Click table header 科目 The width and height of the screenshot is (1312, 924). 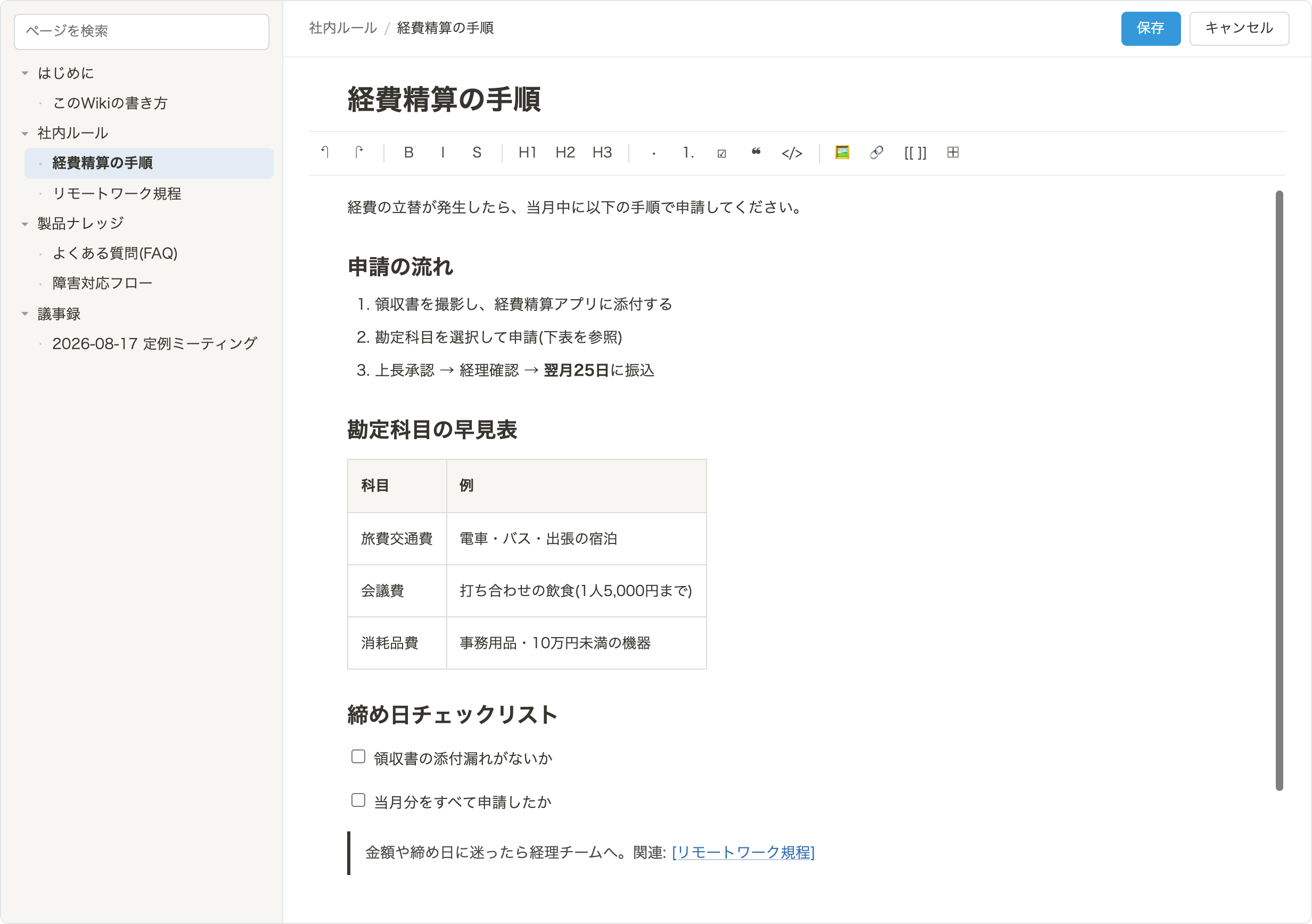coord(397,486)
